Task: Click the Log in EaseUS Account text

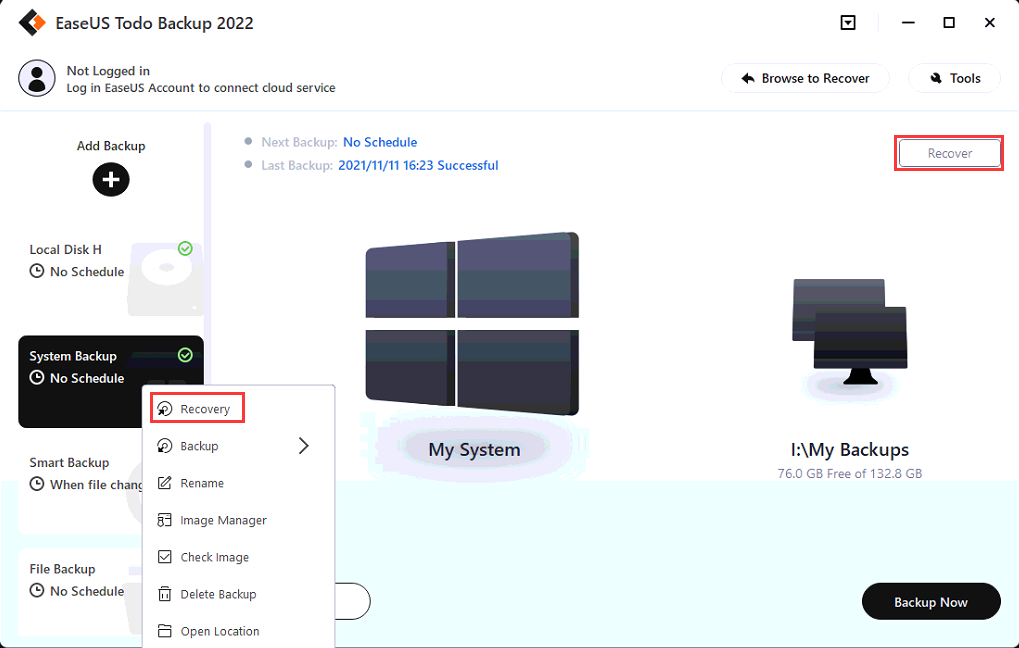Action: (201, 88)
